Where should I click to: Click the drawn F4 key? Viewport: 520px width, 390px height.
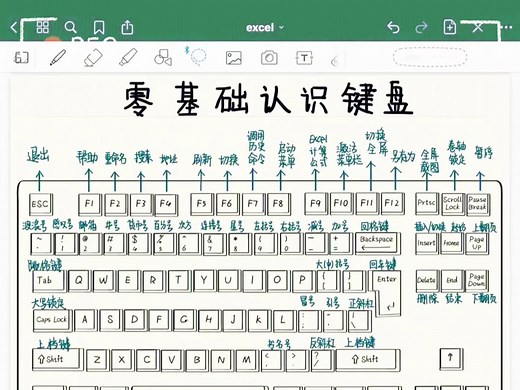tap(166, 204)
